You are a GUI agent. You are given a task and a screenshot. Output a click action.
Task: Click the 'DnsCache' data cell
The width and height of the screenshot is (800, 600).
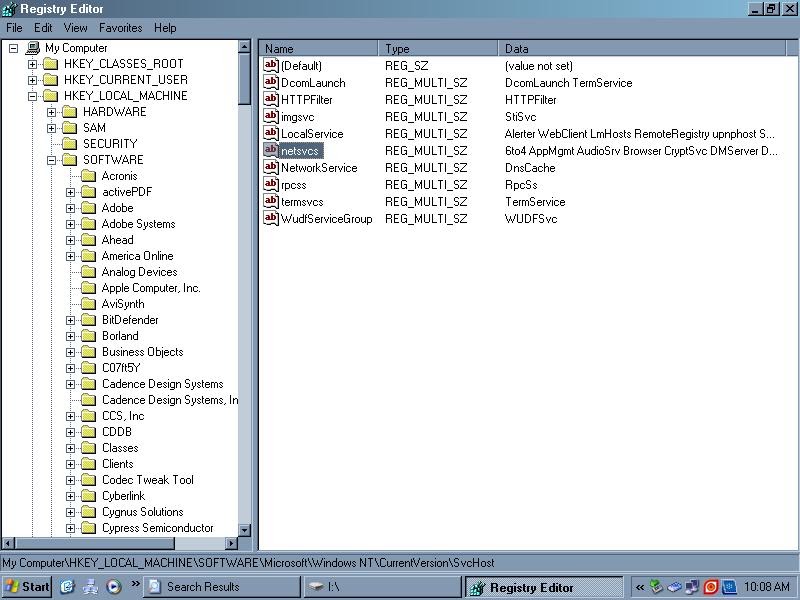[x=530, y=168]
